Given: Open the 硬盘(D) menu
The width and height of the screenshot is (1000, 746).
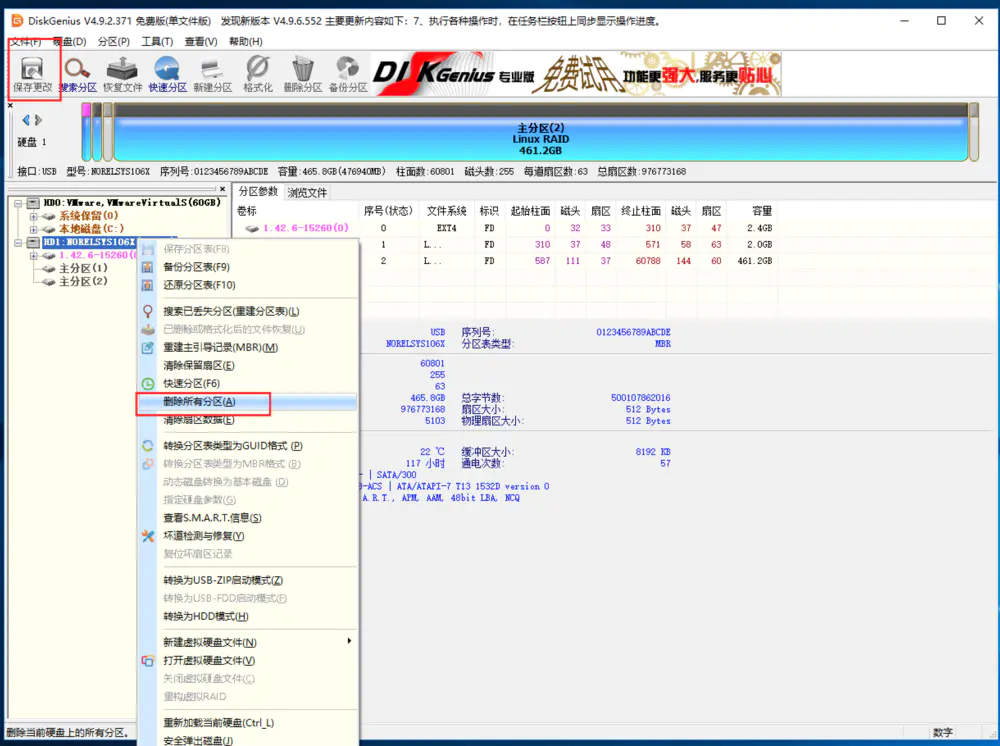Looking at the screenshot, I should click(x=70, y=41).
